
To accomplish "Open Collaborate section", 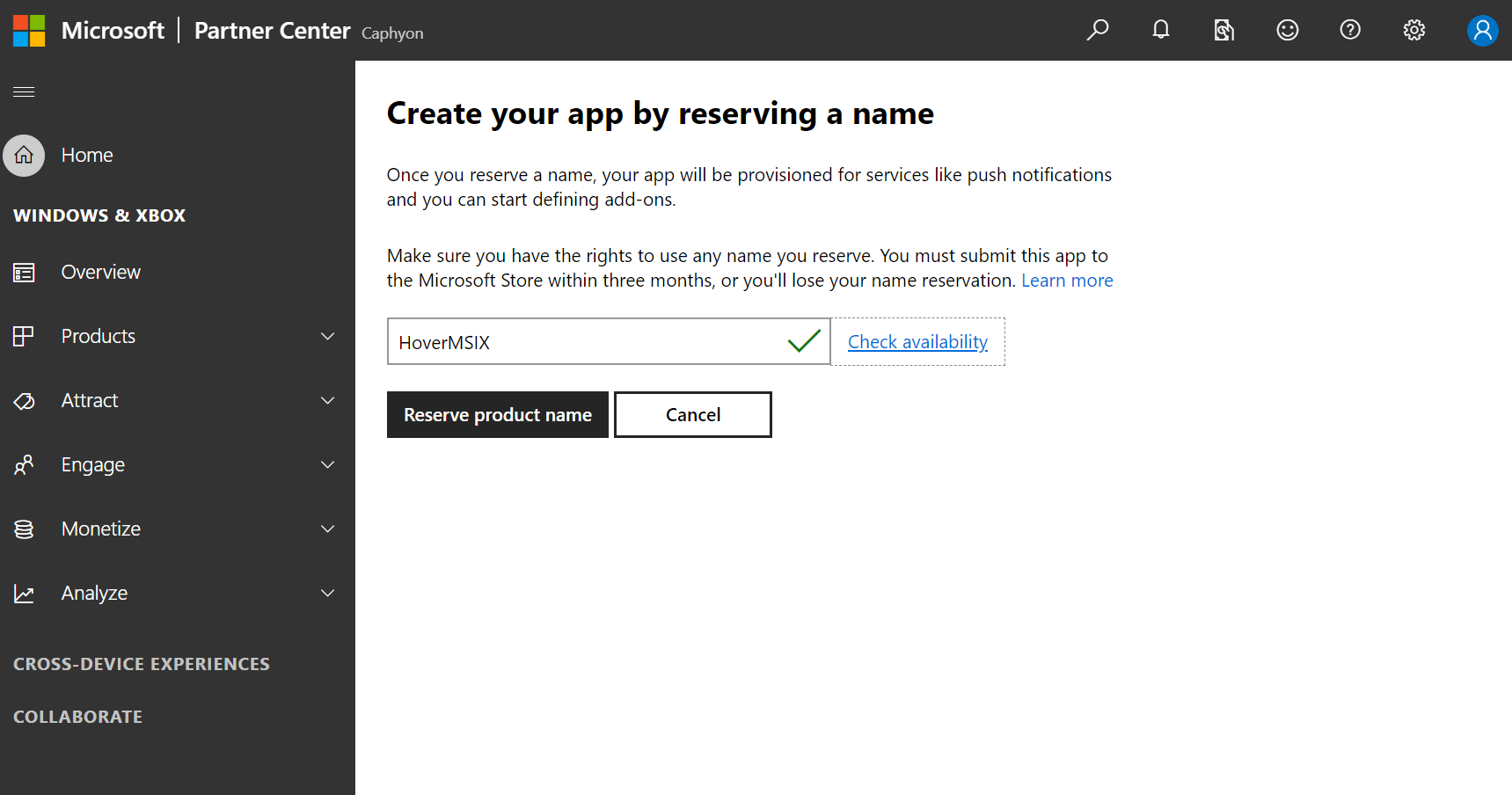I will point(77,717).
